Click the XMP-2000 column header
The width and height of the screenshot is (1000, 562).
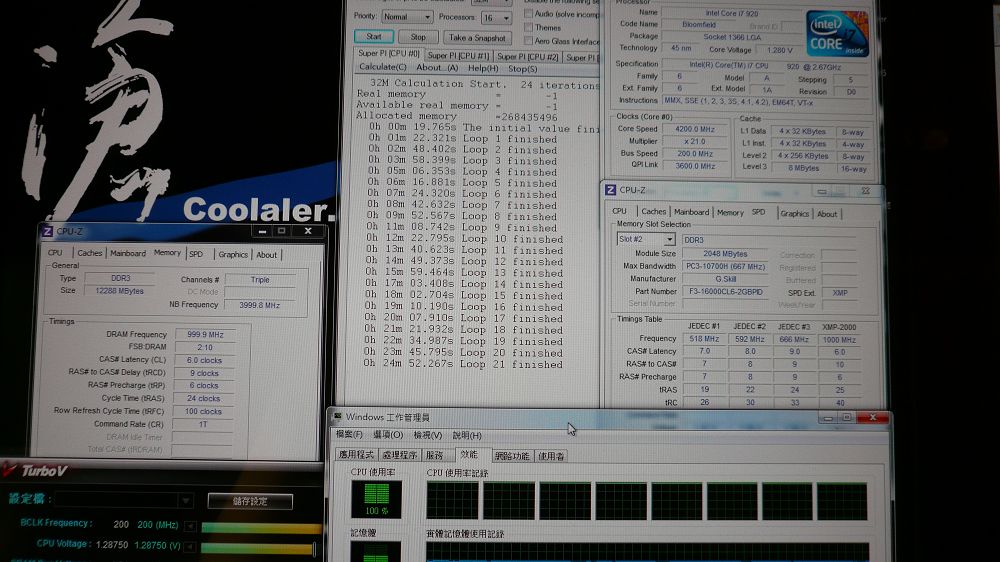coord(839,327)
